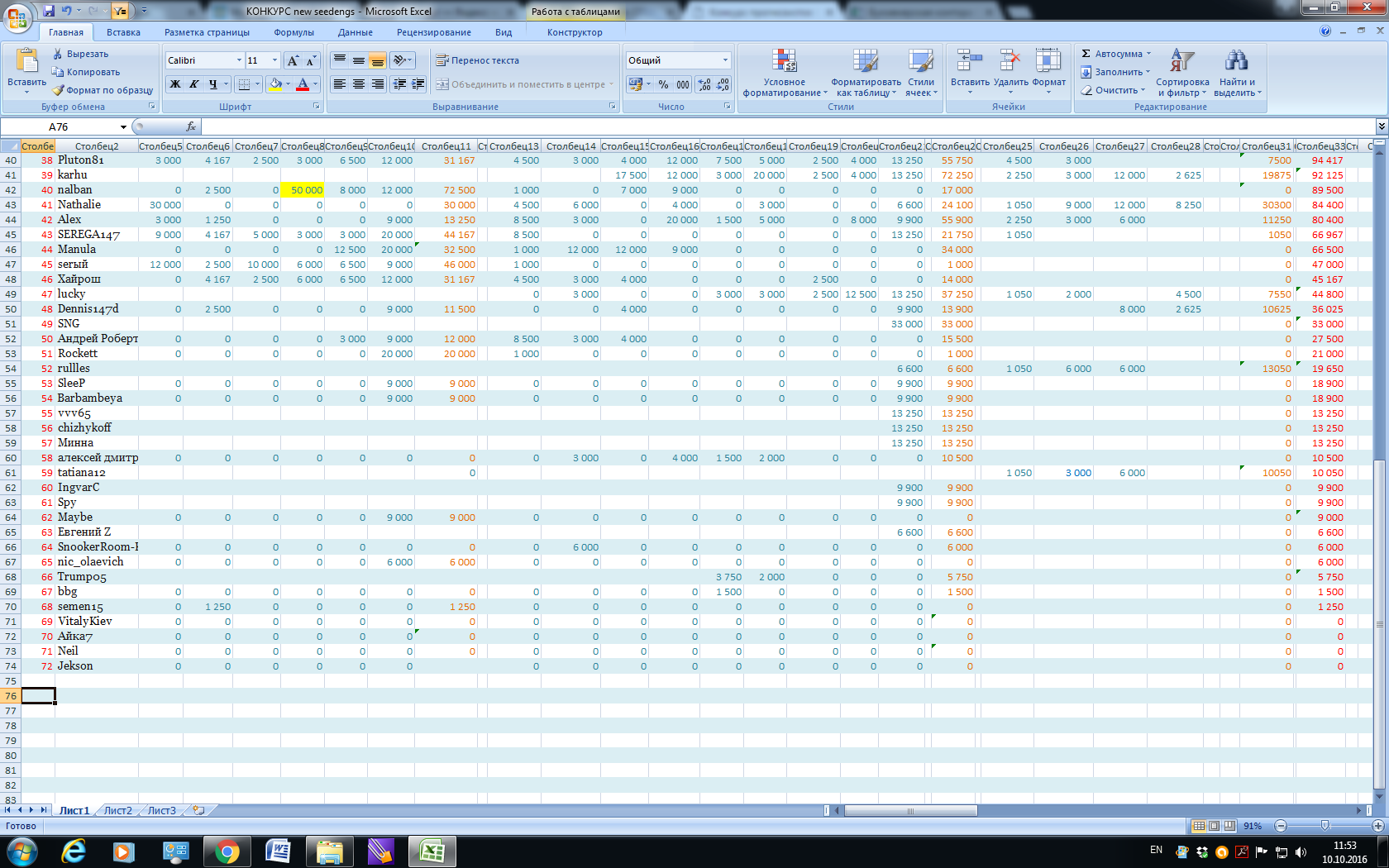
Task: Toggle bold (Ж) formatting
Action: (175, 84)
